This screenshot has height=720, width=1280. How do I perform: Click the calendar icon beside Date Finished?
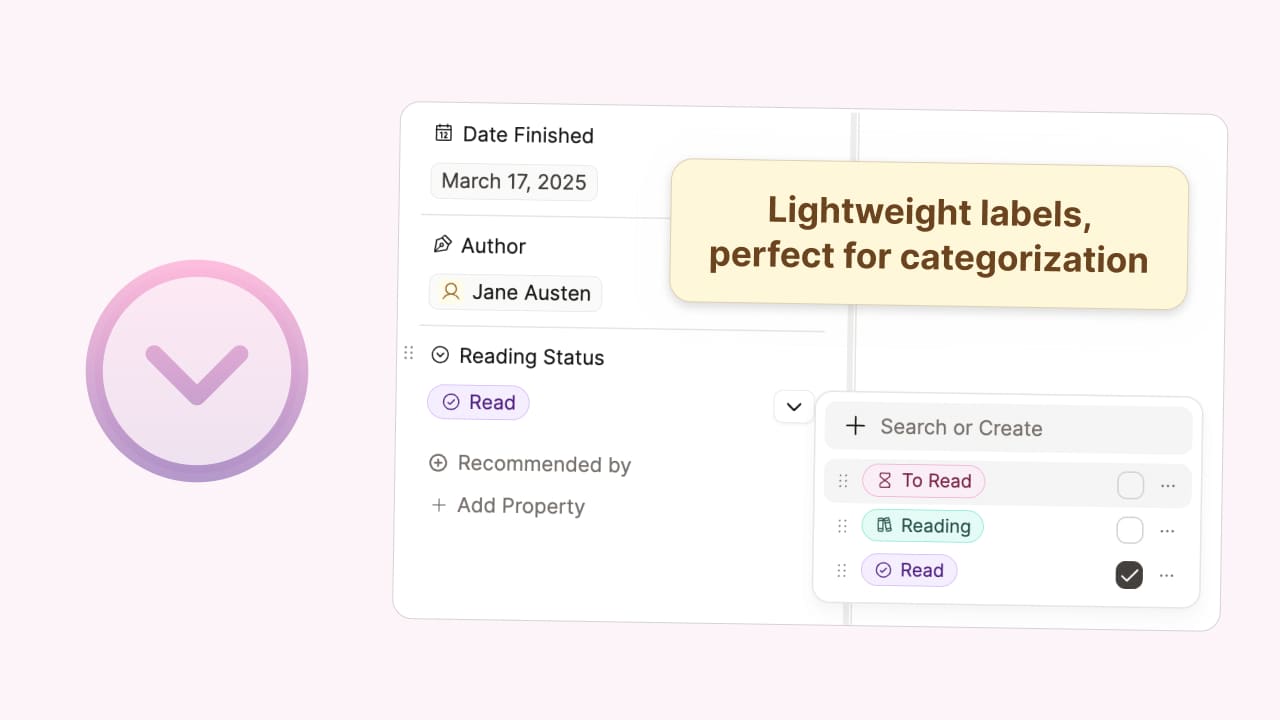[x=444, y=133]
